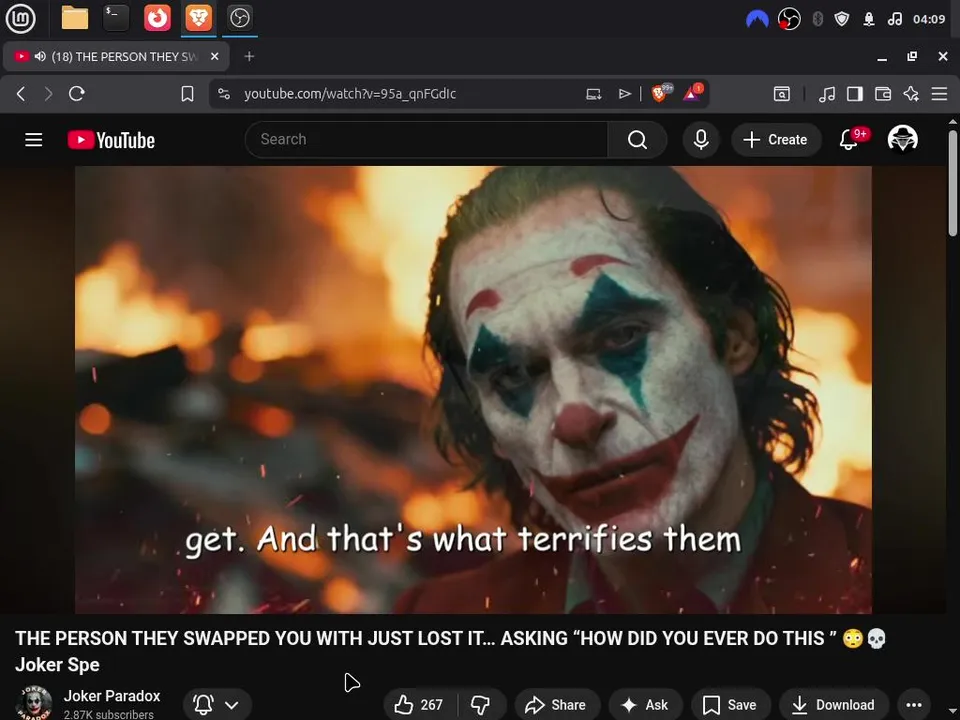The width and height of the screenshot is (960, 720).
Task: Click the Share button
Action: pyautogui.click(x=556, y=705)
